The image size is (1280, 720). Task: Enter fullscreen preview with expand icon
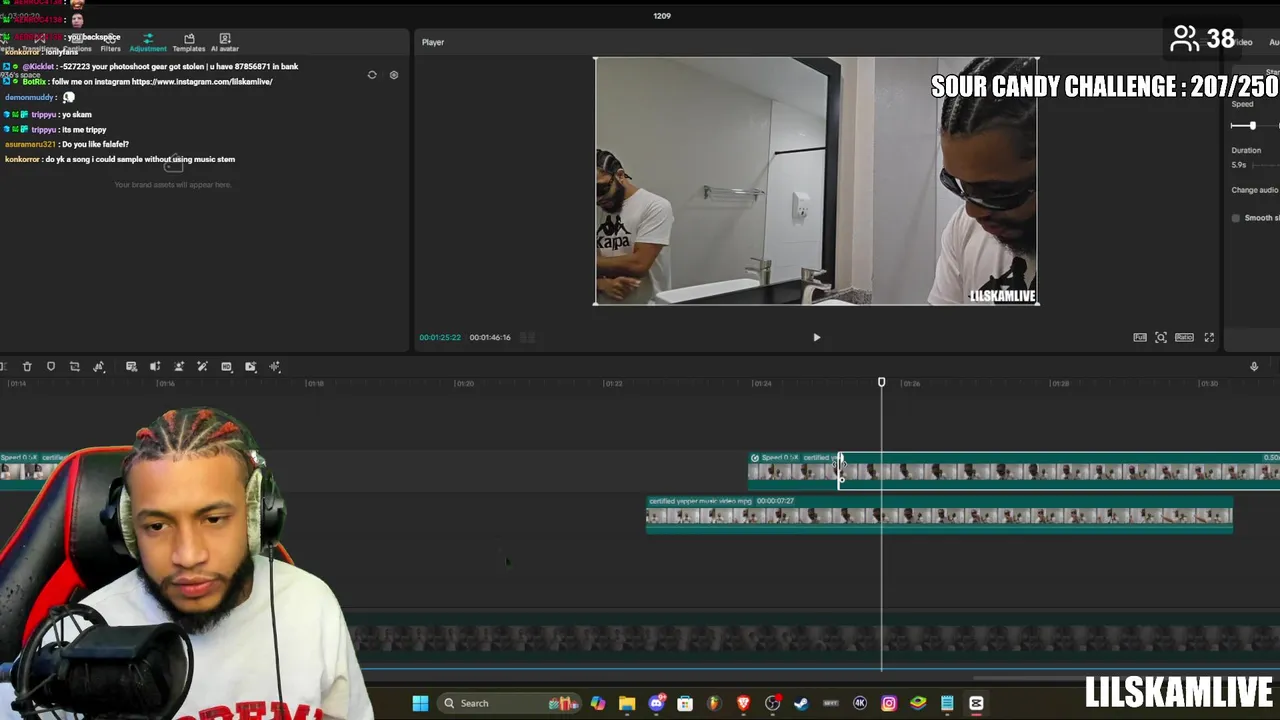point(1209,338)
